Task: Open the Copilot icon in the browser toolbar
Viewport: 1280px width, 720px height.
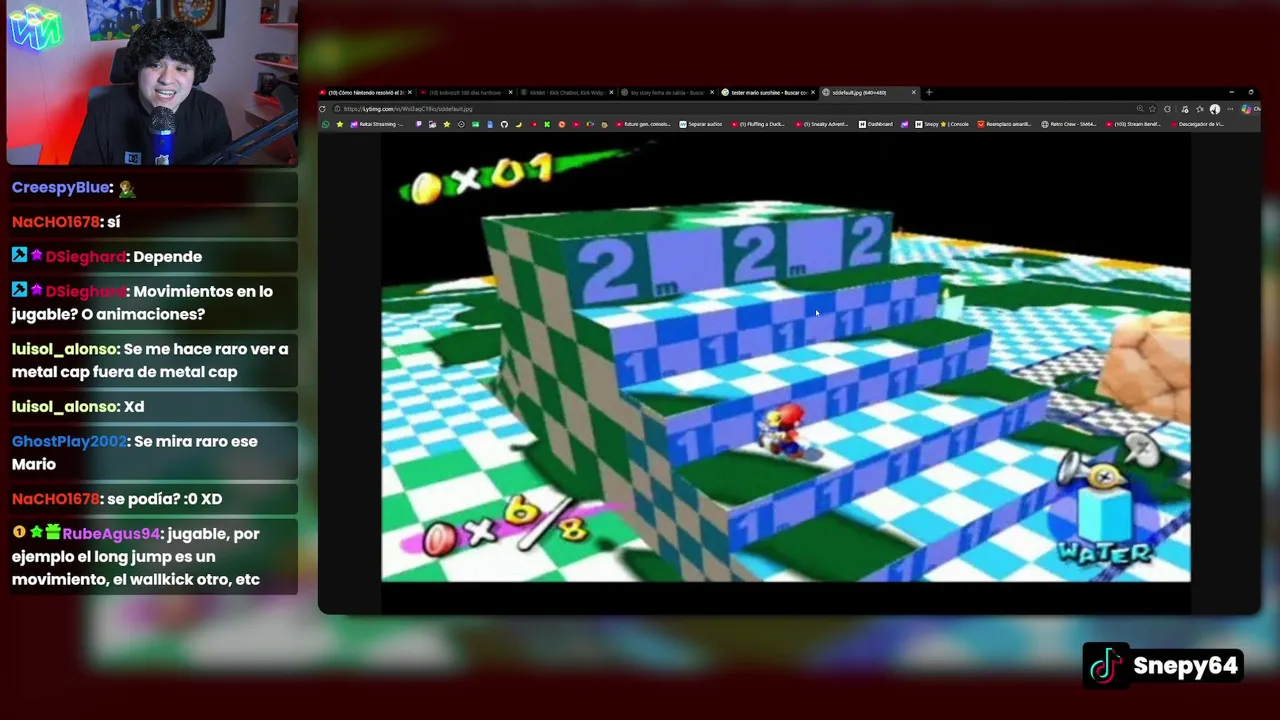Action: point(1246,109)
